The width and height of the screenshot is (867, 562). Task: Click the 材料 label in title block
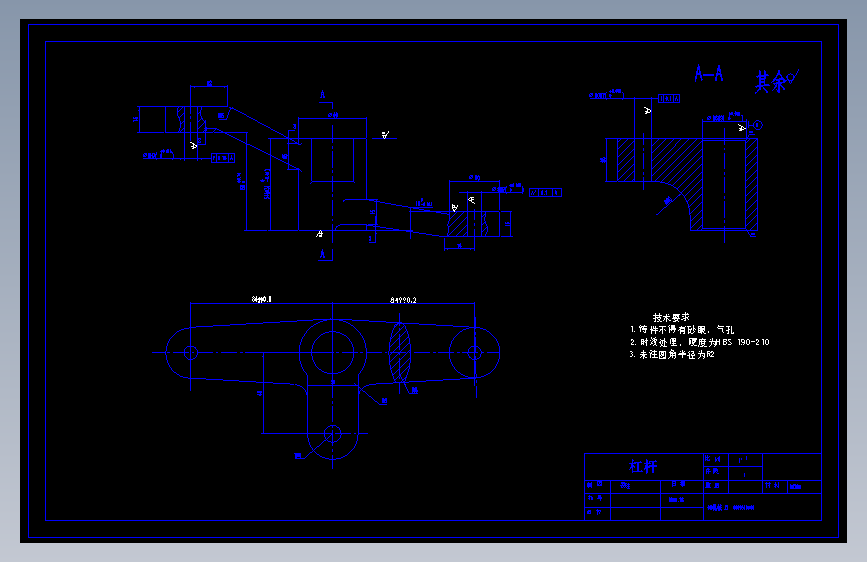pyautogui.click(x=772, y=485)
